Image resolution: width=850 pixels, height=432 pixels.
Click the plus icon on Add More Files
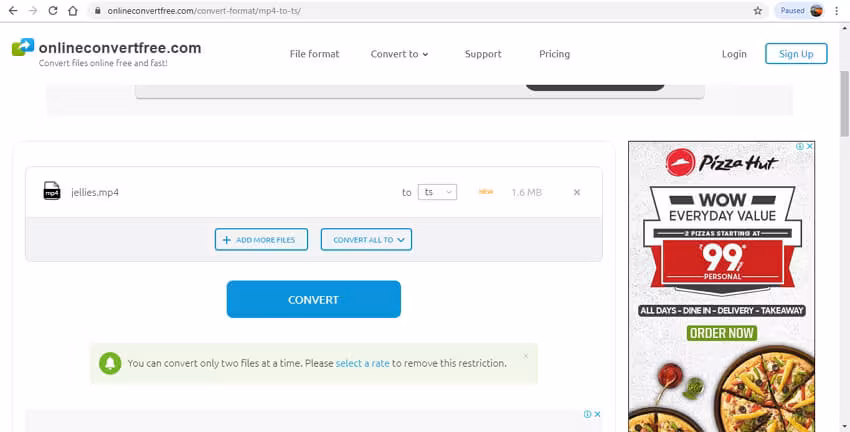(227, 240)
